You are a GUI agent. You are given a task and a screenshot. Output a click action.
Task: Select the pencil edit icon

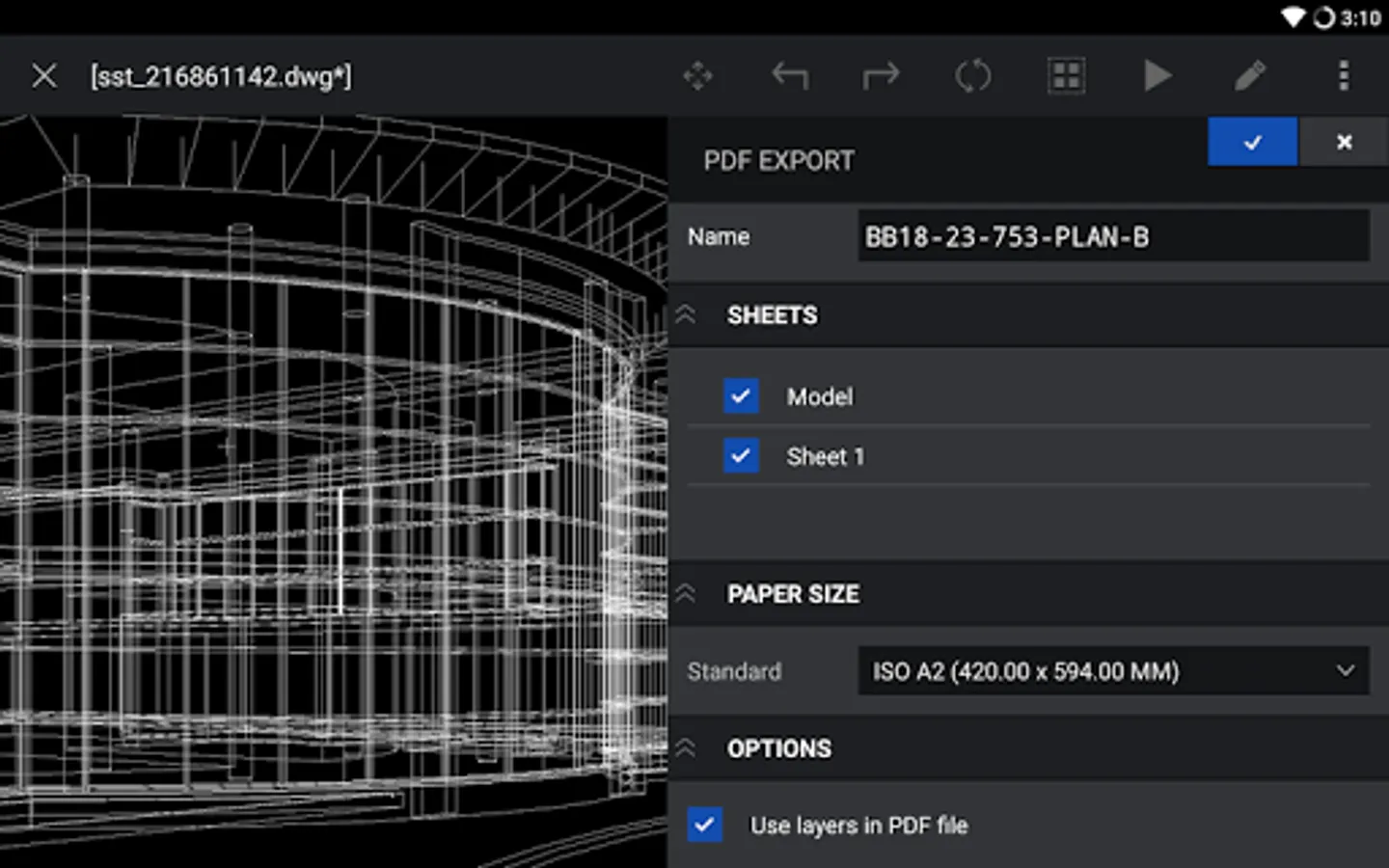(1250, 76)
